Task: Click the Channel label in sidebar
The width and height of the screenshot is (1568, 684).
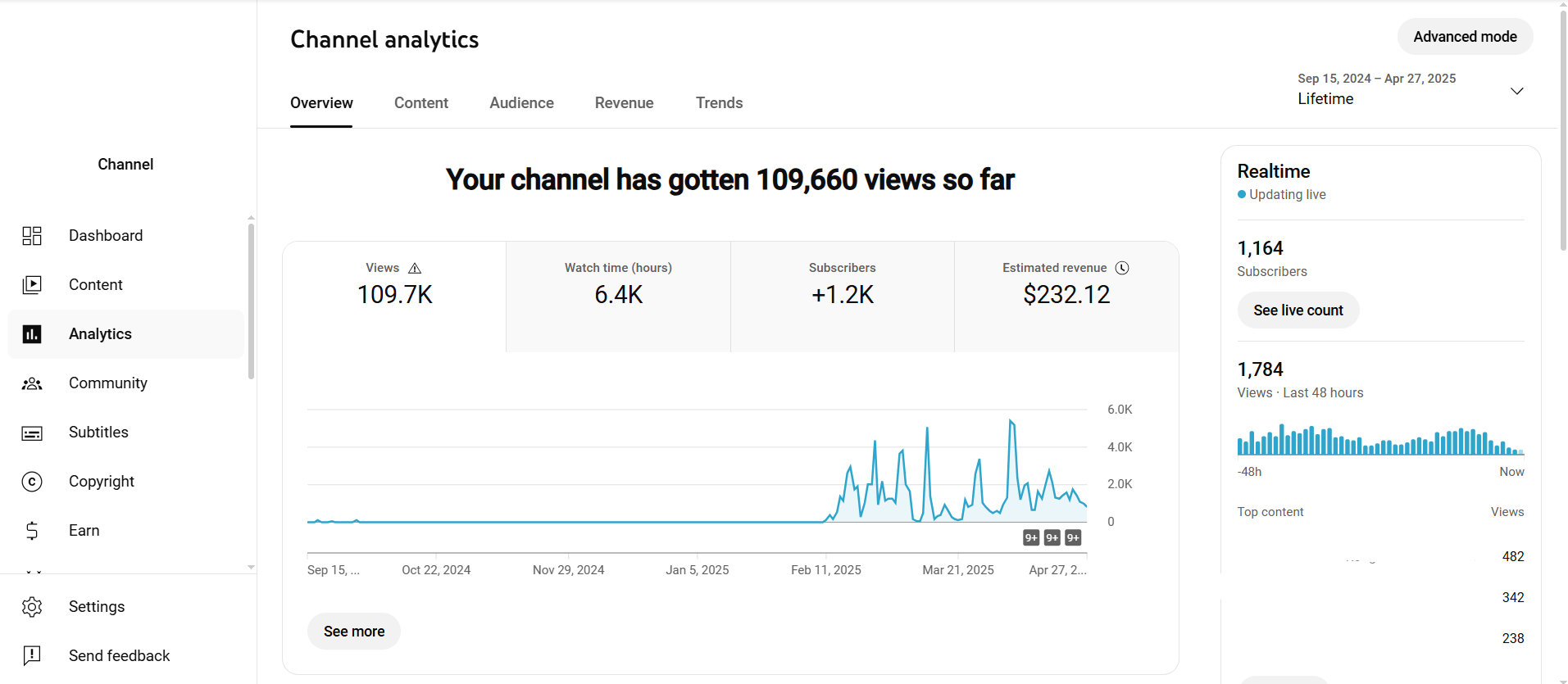Action: pyautogui.click(x=125, y=165)
